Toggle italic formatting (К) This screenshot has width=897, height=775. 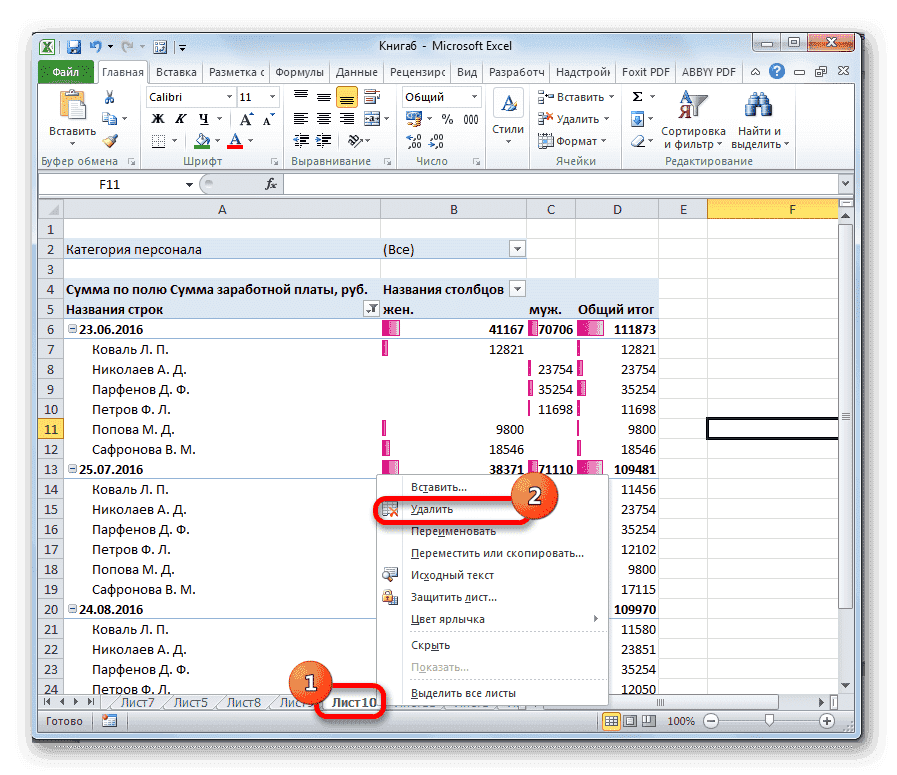tap(180, 117)
